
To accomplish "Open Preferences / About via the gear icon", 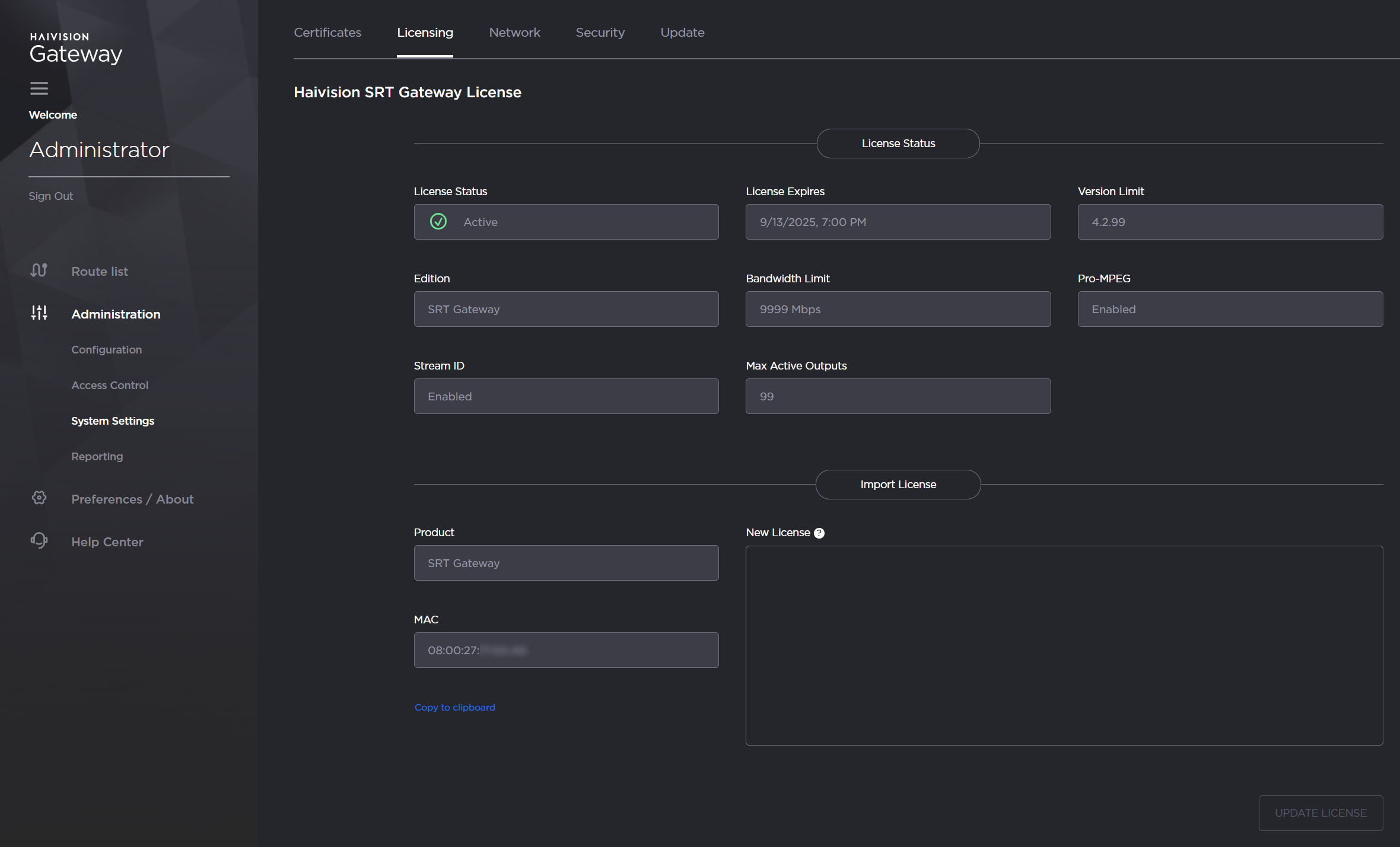I will click(39, 498).
